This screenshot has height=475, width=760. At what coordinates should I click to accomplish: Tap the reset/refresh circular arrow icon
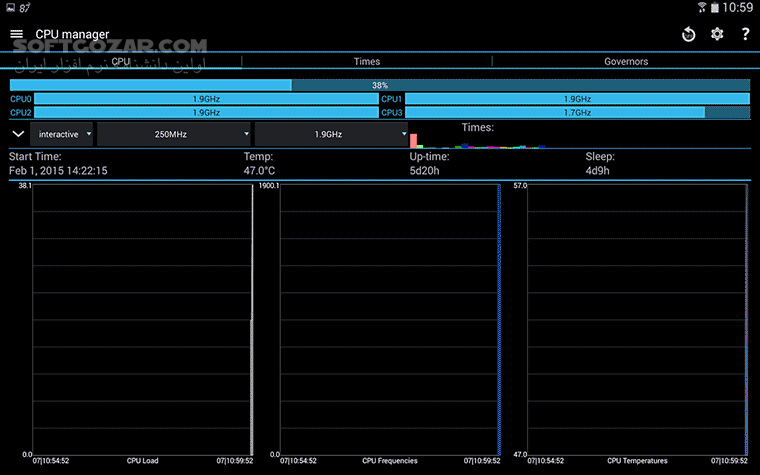pyautogui.click(x=689, y=35)
